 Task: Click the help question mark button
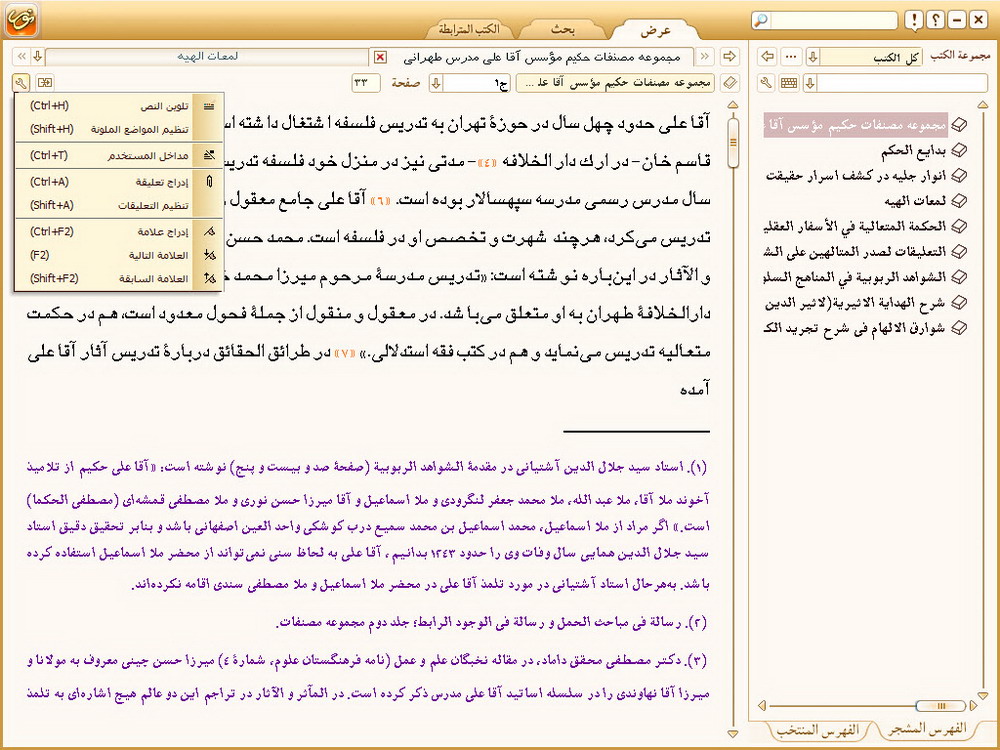(935, 20)
